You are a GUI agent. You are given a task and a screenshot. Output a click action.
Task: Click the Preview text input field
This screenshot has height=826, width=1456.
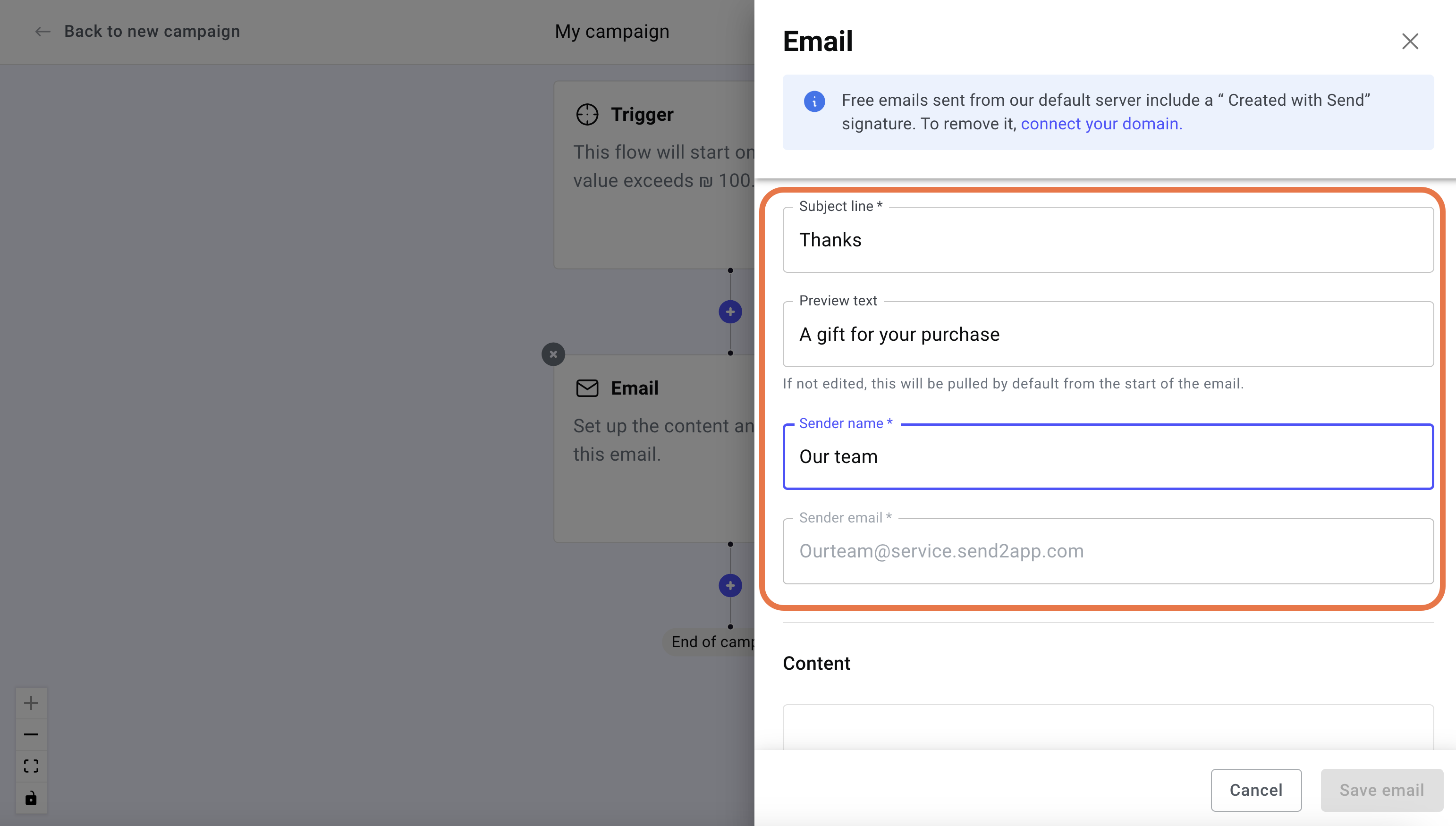[x=1108, y=334]
